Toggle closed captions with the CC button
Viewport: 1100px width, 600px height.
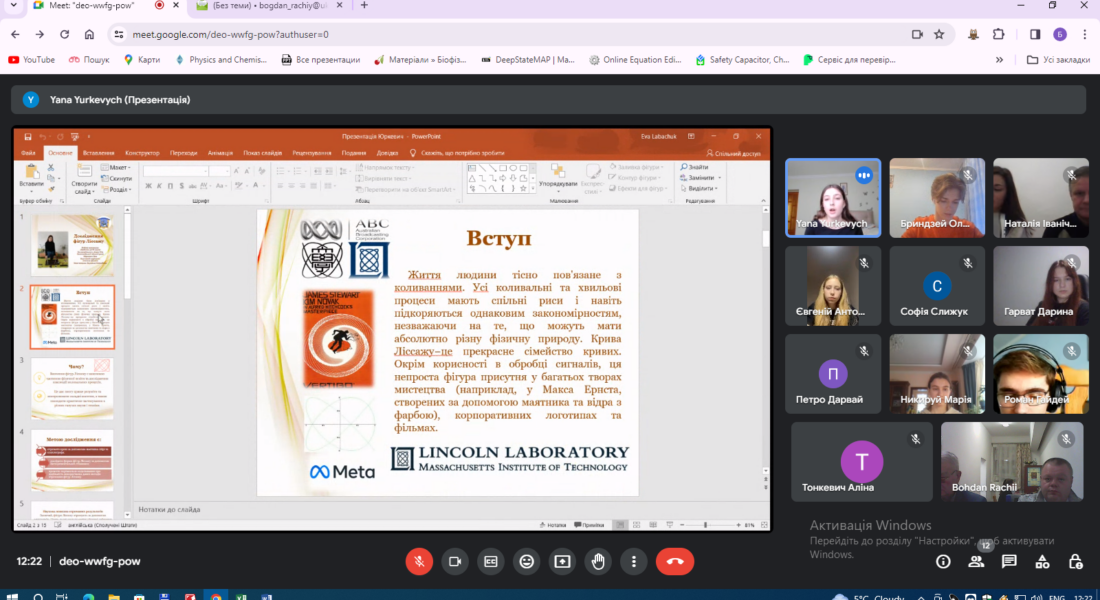tap(490, 561)
